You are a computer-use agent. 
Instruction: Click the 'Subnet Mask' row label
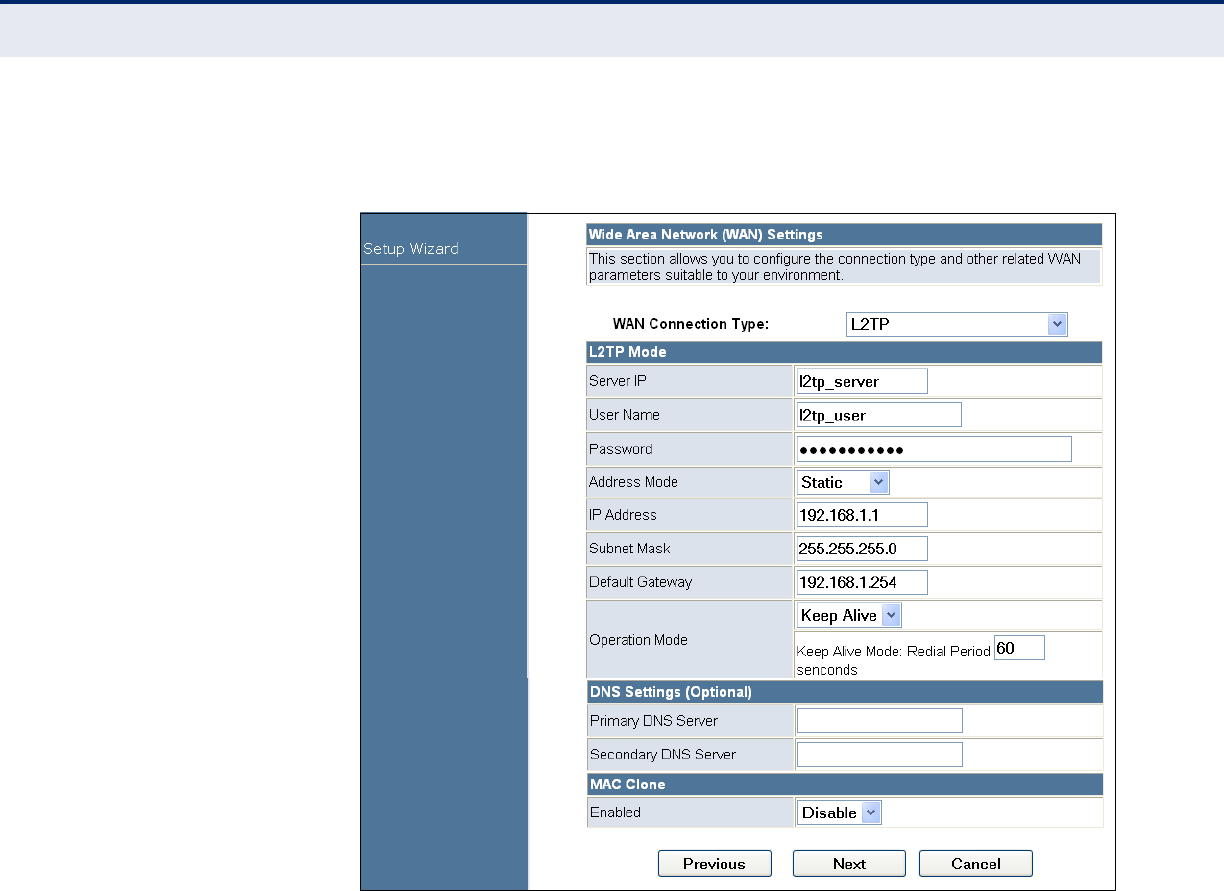(630, 549)
